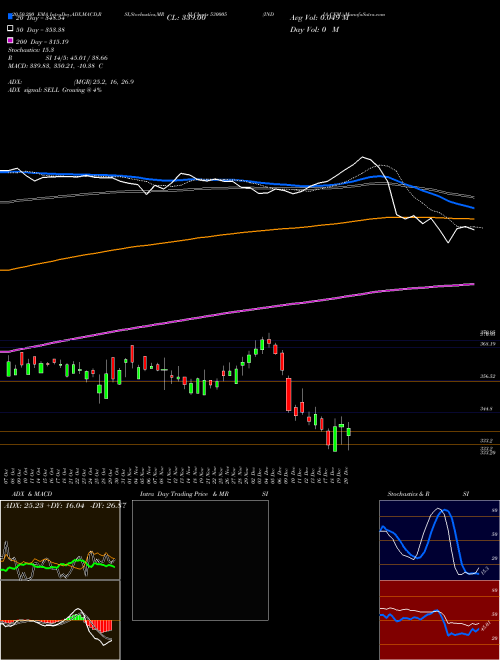Screen dimensions: 500x660
Task: Click the magenta 200 Day legend swatch
Action: [x=11, y=40]
